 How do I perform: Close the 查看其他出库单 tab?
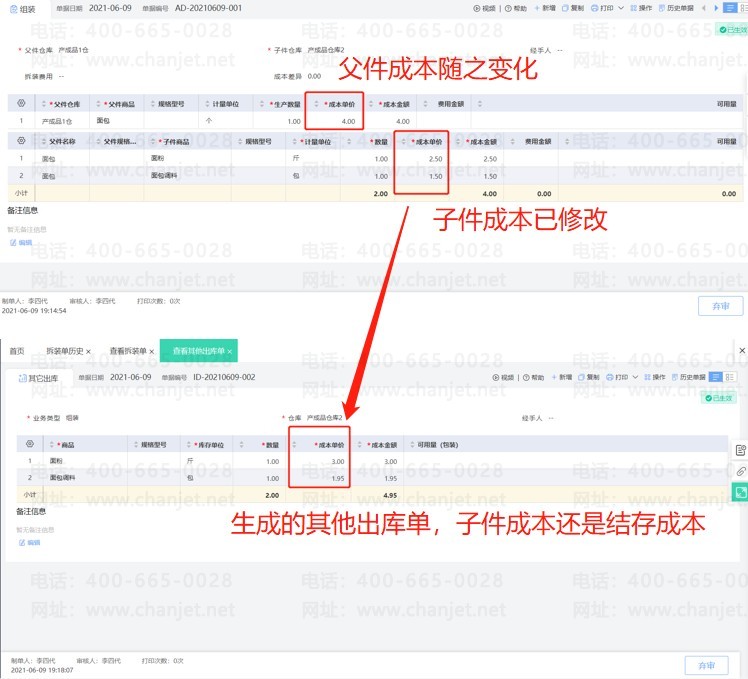(x=229, y=351)
